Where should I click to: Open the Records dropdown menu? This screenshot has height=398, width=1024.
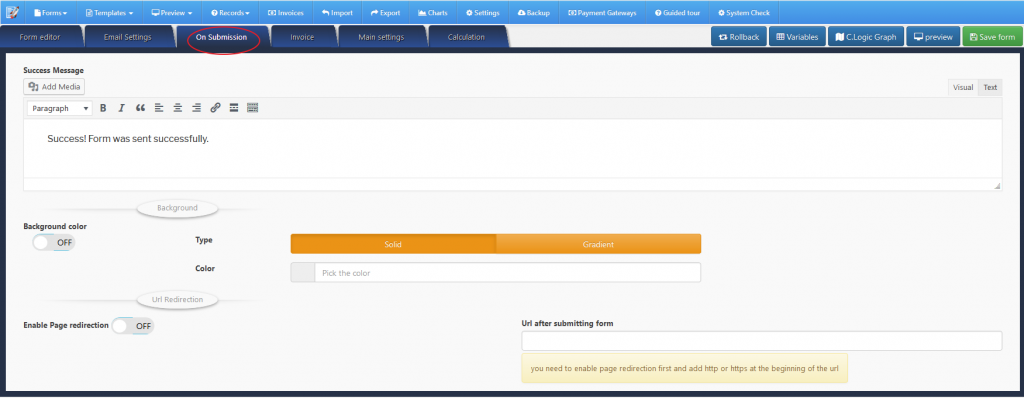click(231, 12)
